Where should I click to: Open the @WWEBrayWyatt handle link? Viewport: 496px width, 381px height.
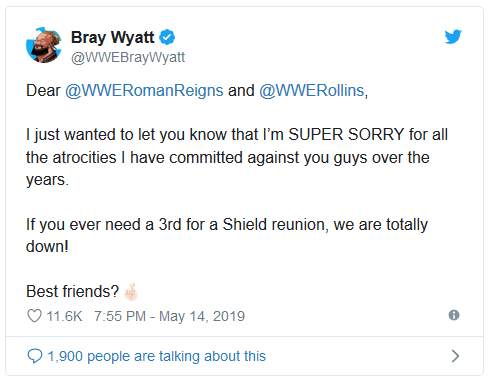[128, 57]
